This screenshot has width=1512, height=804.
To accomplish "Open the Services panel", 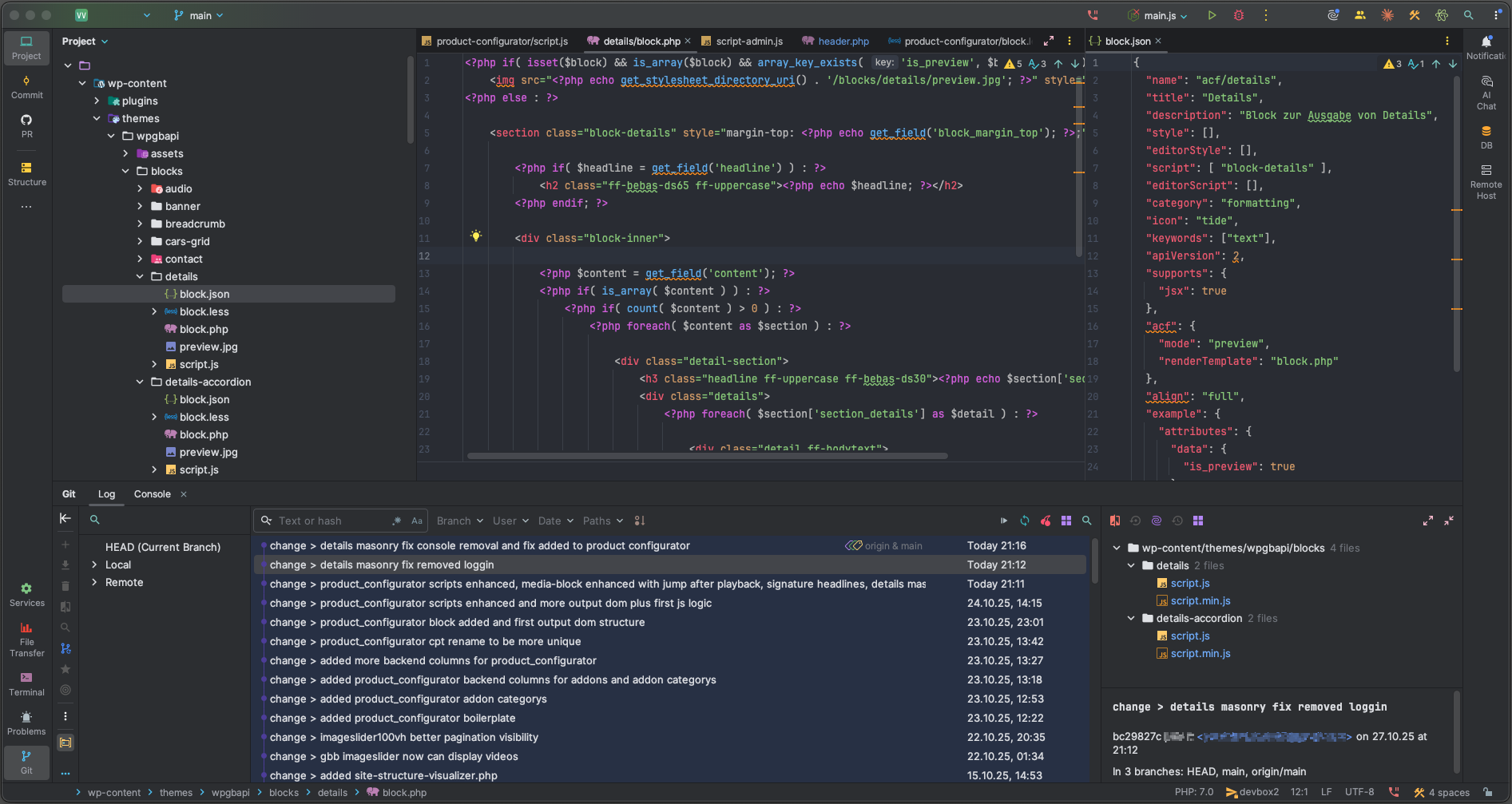I will (26, 594).
